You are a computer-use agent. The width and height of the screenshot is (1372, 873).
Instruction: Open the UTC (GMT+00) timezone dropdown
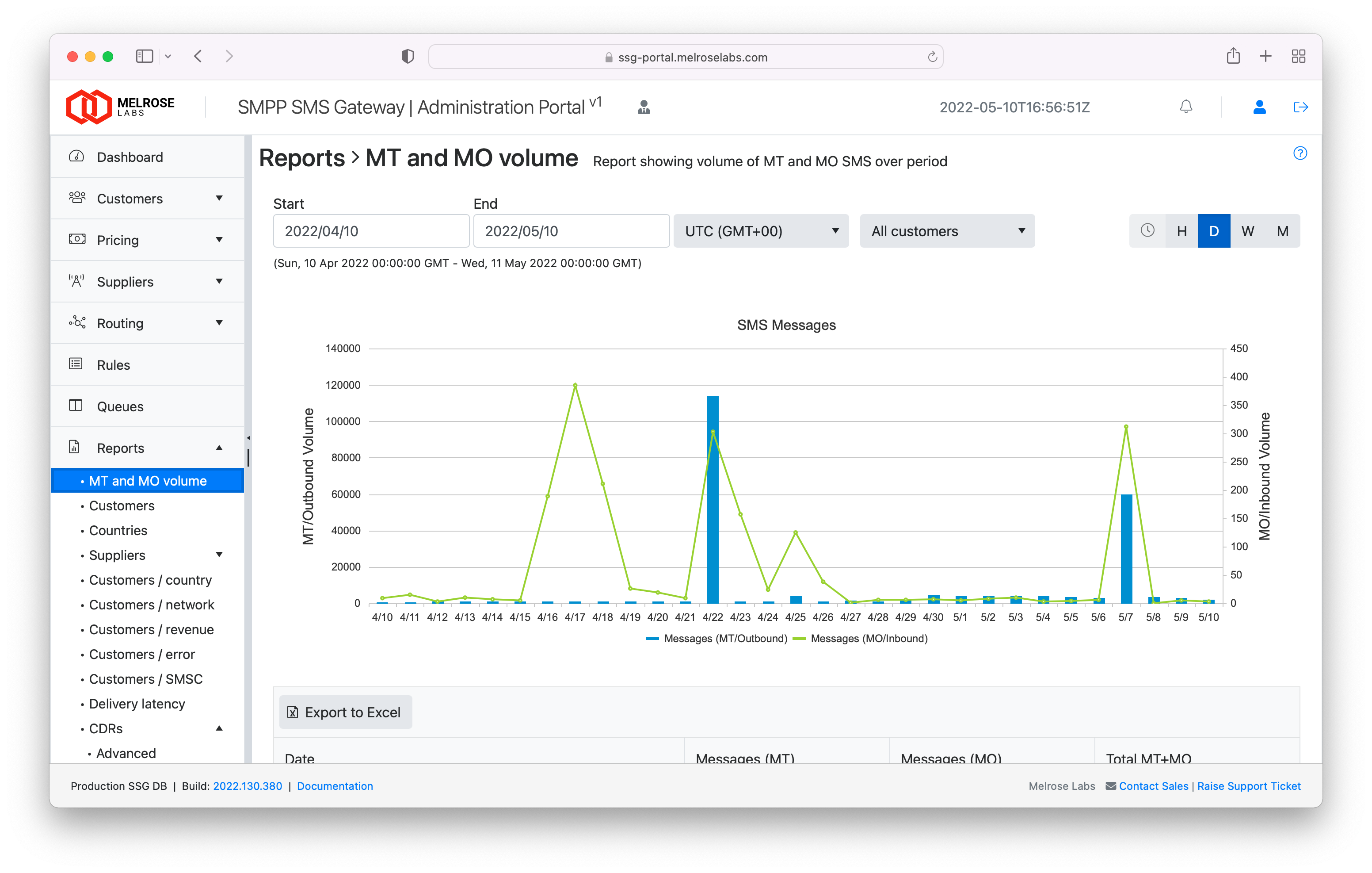click(761, 231)
